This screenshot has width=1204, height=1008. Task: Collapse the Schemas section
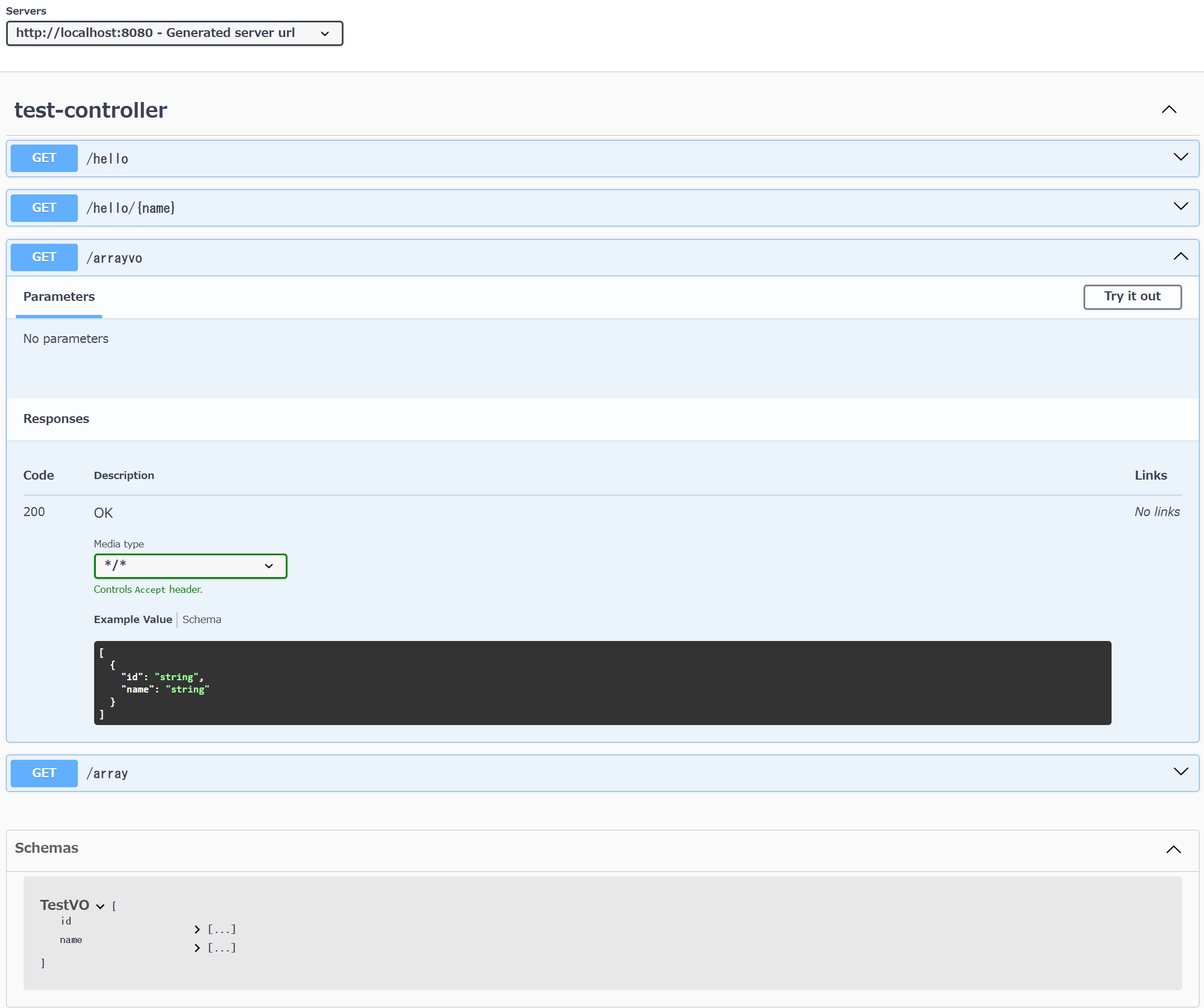[1175, 849]
